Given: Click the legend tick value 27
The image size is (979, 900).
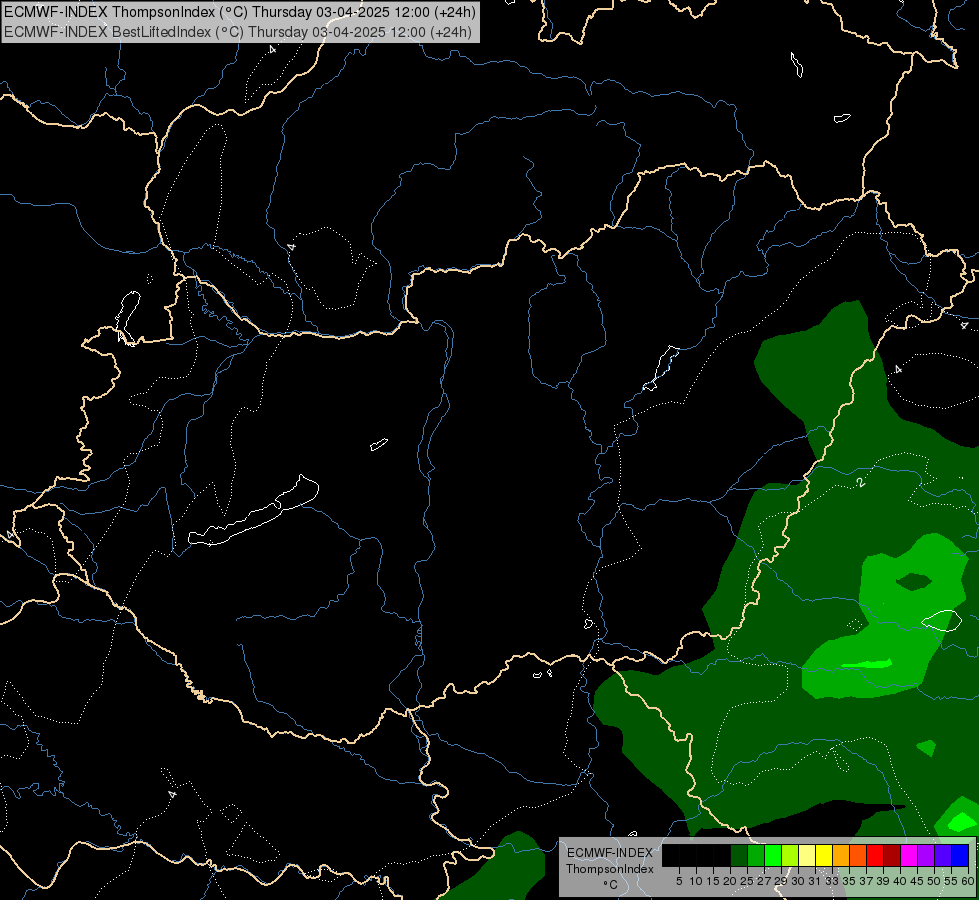Looking at the screenshot, I should pyautogui.click(x=765, y=881).
